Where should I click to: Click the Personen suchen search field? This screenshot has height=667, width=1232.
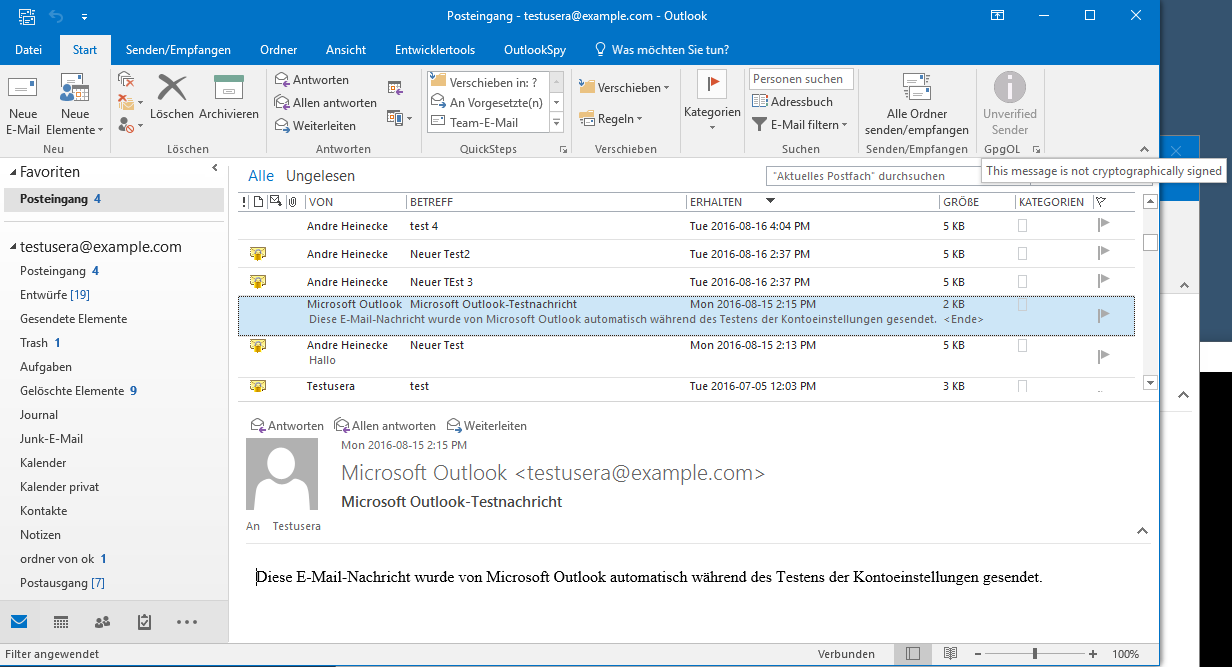pyautogui.click(x=801, y=79)
